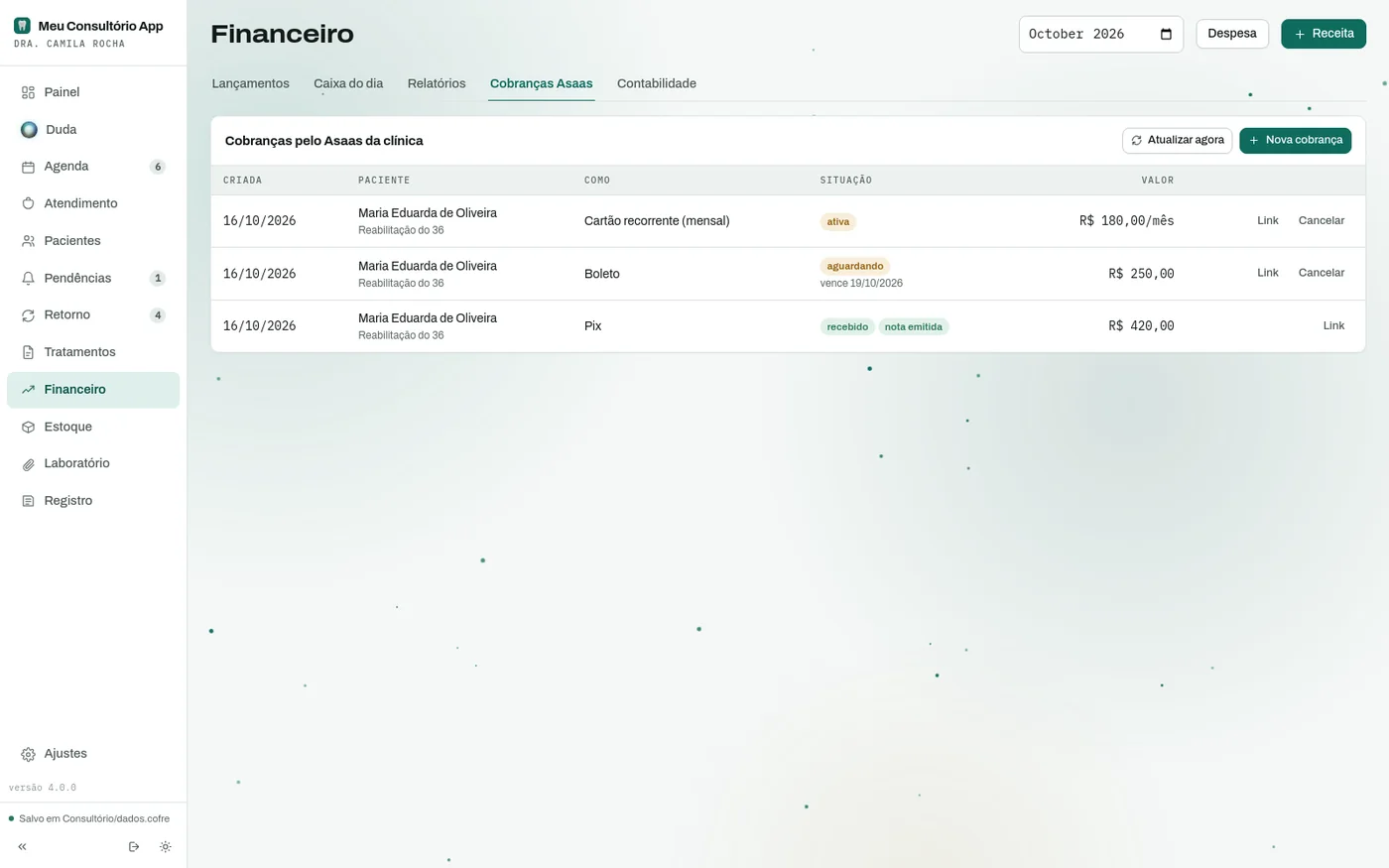
Task: Click the Laboratório paperclip icon
Action: pyautogui.click(x=28, y=464)
